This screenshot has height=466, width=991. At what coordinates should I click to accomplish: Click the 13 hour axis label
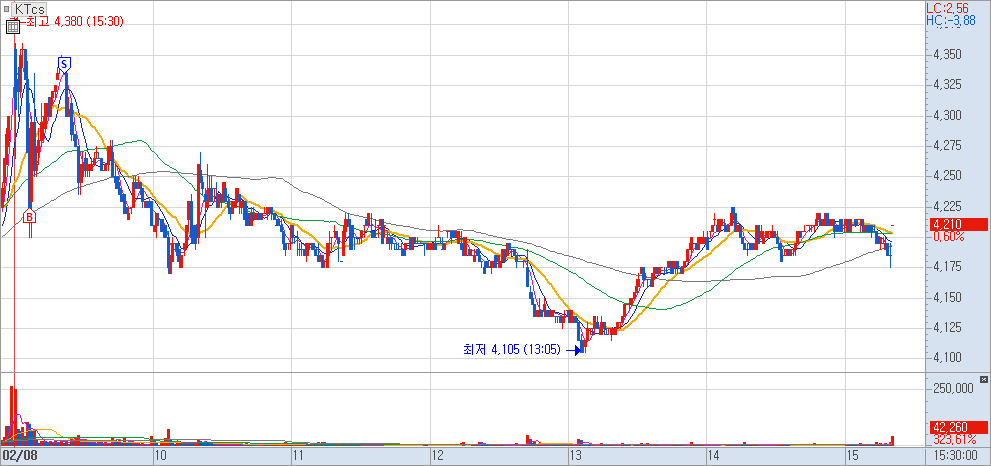point(576,455)
